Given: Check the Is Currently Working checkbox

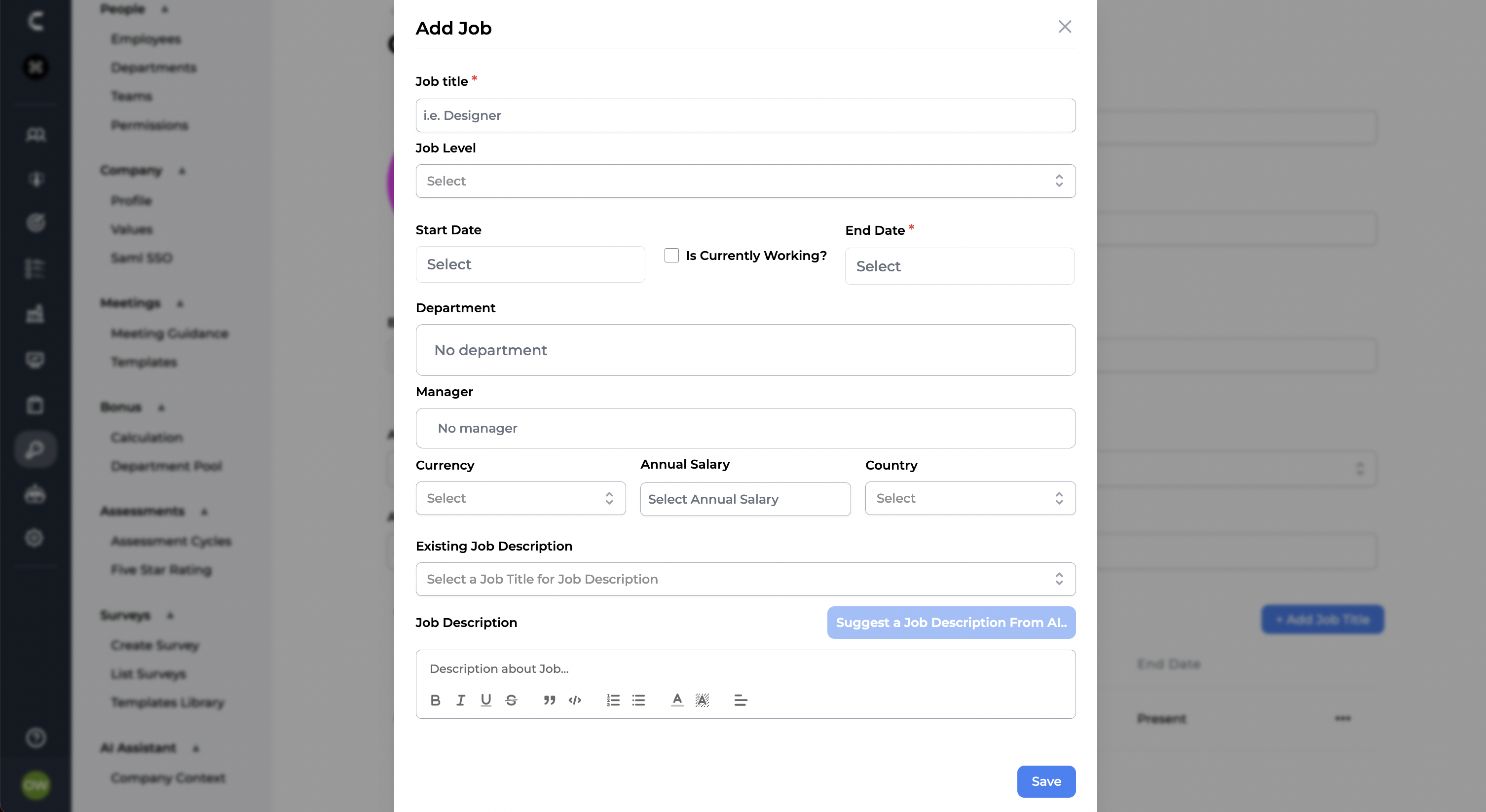Looking at the screenshot, I should pos(671,256).
